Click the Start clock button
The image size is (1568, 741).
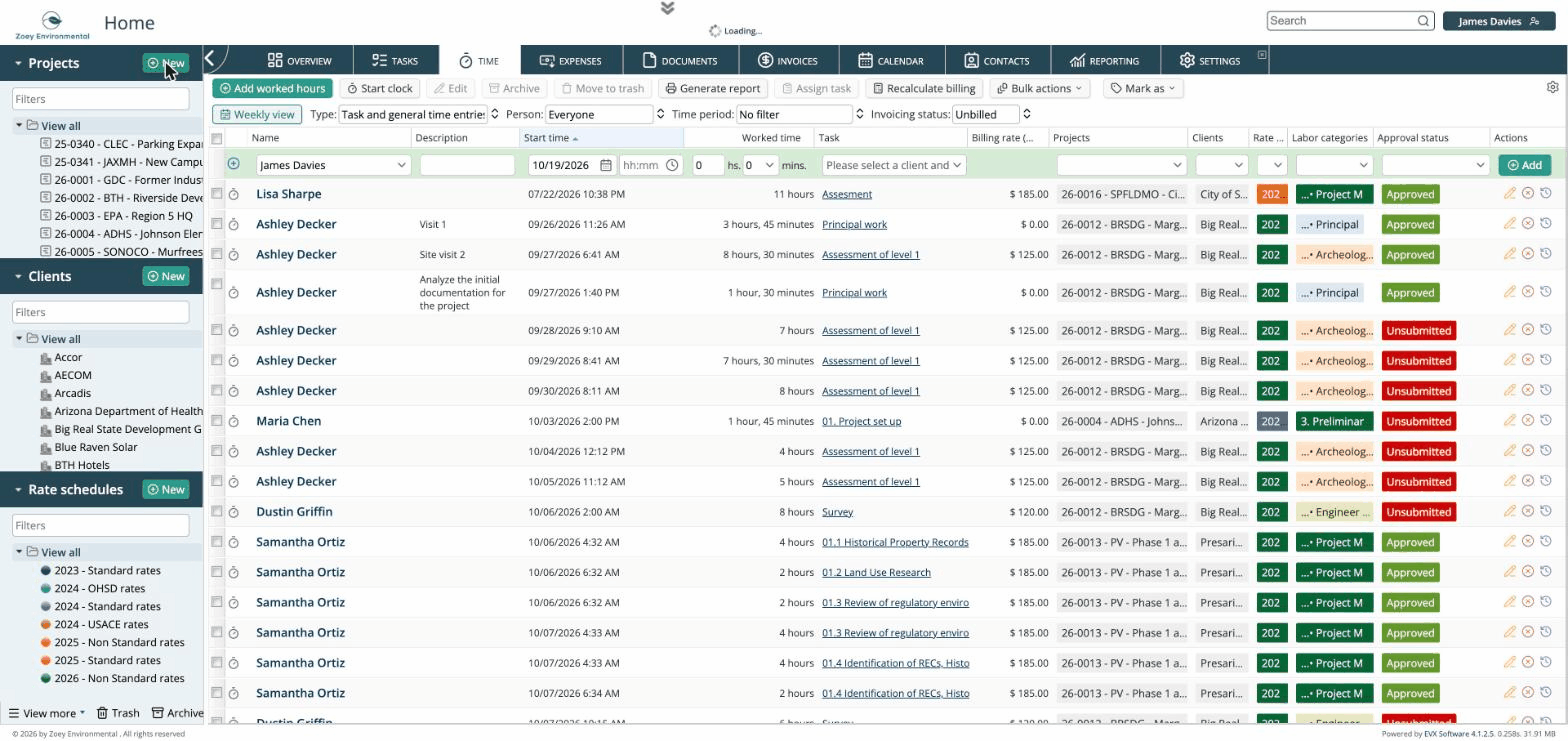click(379, 89)
